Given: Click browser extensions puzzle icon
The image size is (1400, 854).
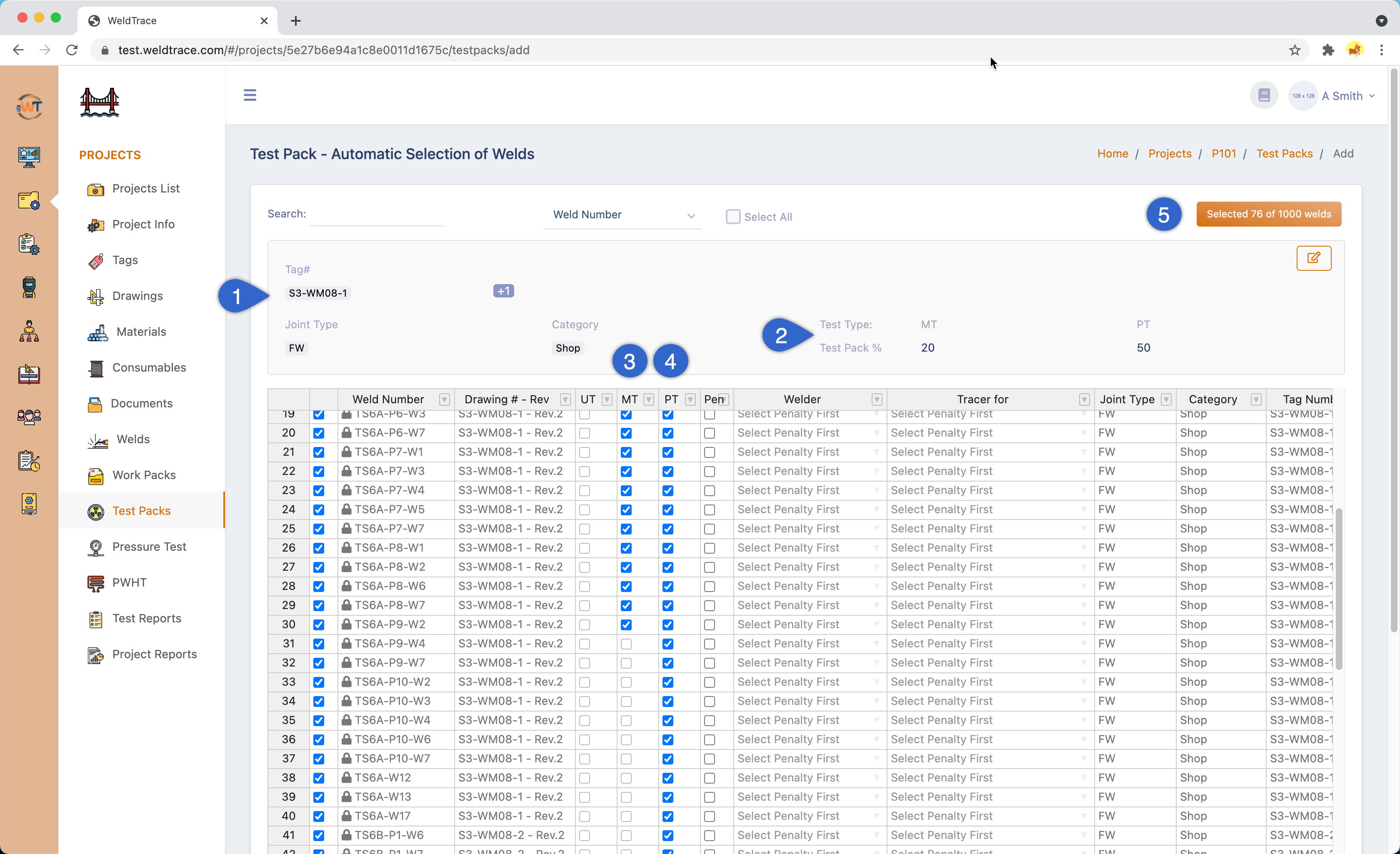Looking at the screenshot, I should (1328, 50).
